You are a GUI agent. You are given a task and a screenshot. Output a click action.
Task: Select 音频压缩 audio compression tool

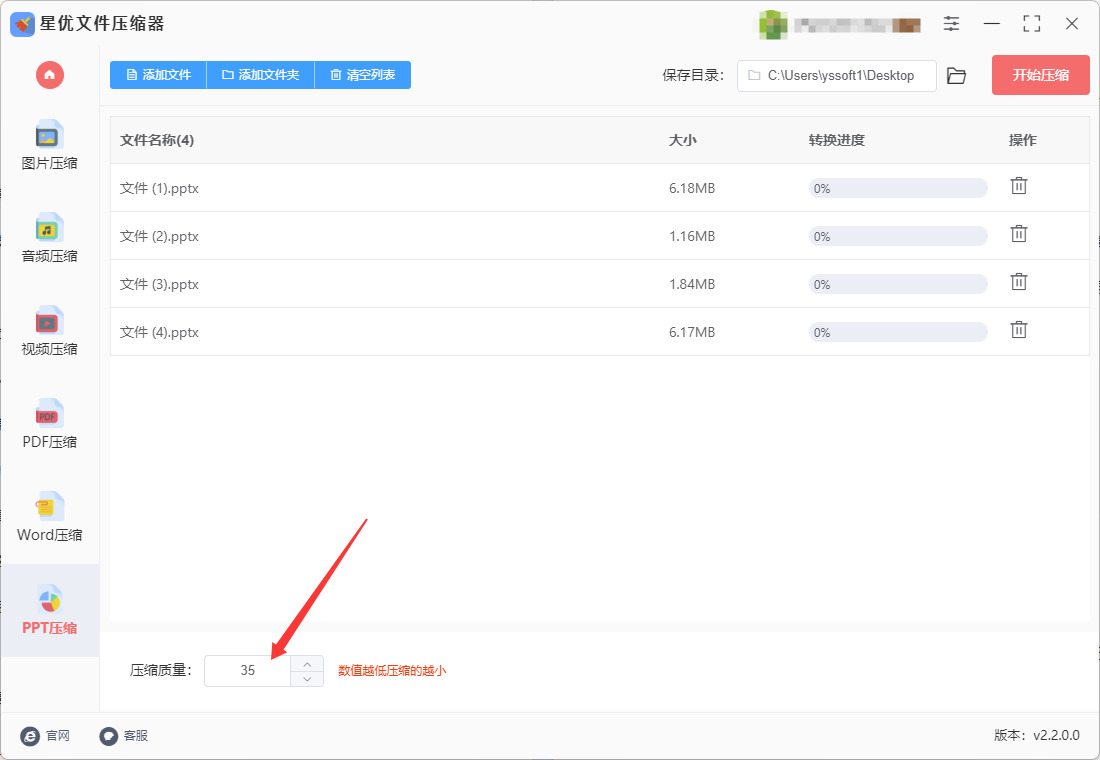click(x=50, y=239)
